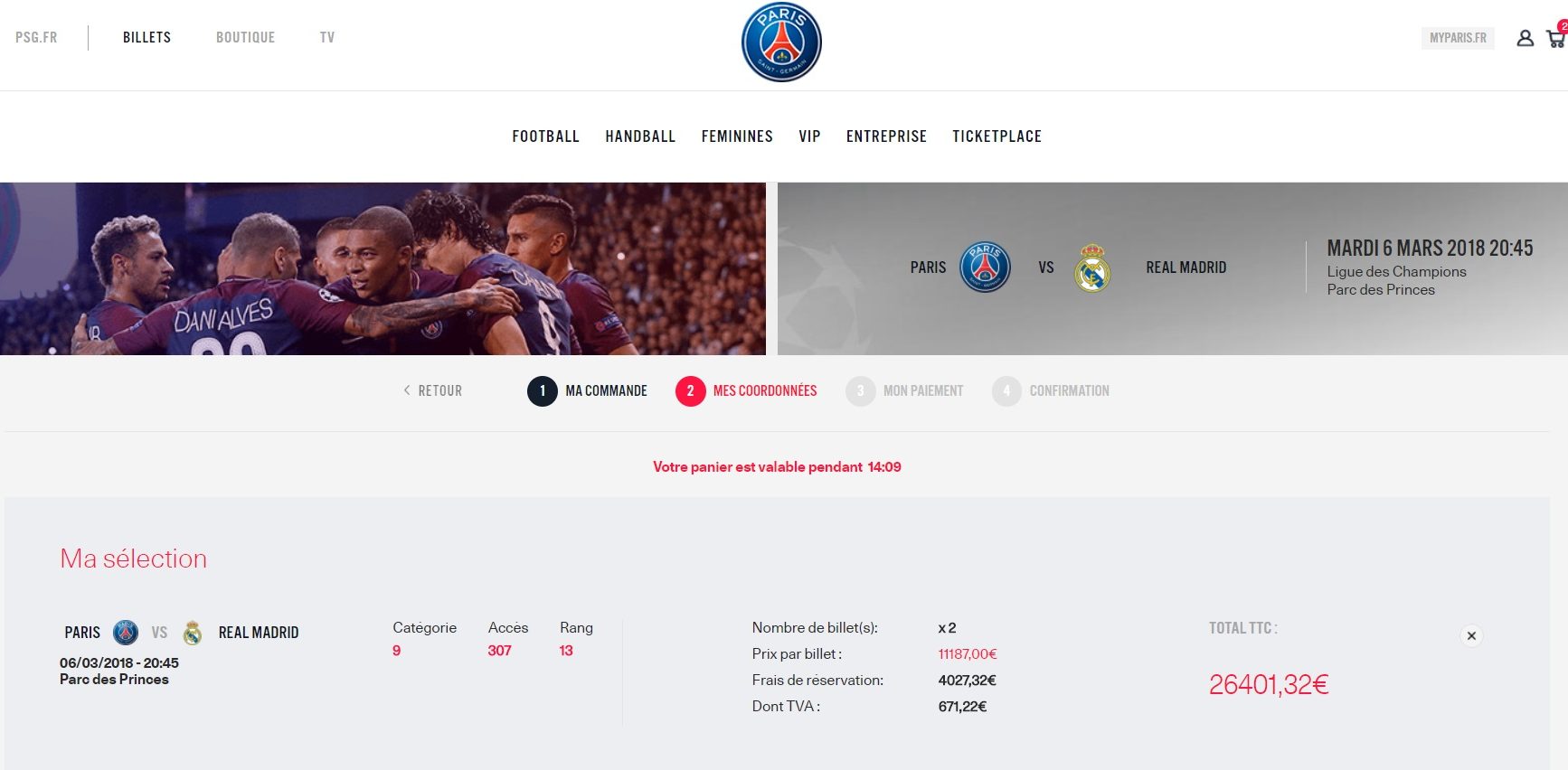Open the Entreprise menu item
Image resolution: width=1568 pixels, height=770 pixels.
click(x=886, y=136)
